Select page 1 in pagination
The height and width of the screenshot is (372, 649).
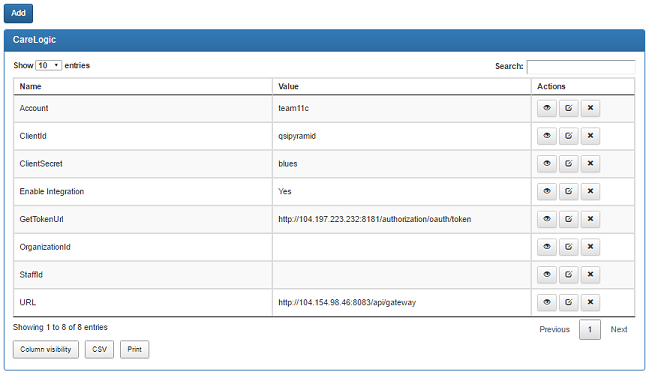coord(590,329)
